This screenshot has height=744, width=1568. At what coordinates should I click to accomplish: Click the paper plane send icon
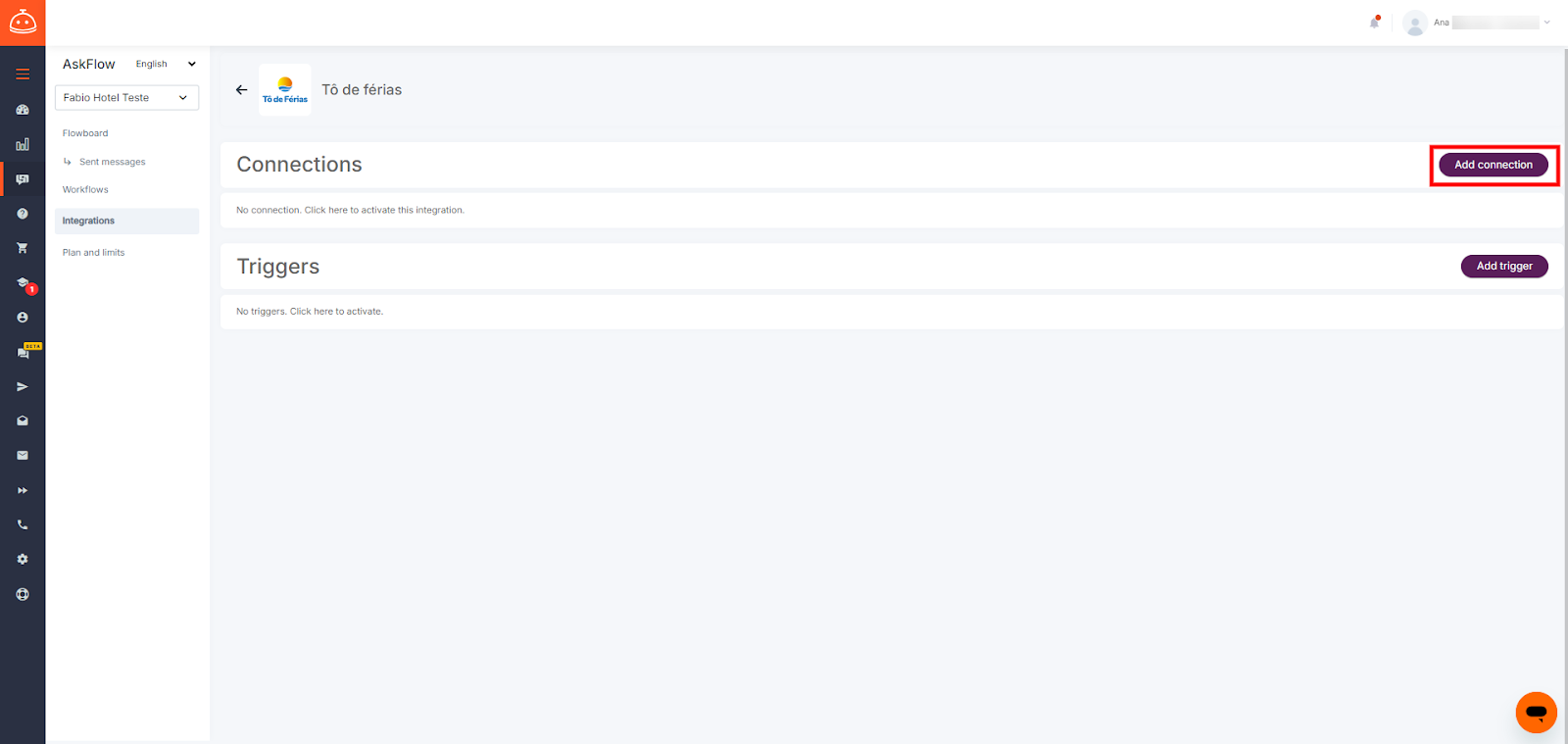coord(23,386)
